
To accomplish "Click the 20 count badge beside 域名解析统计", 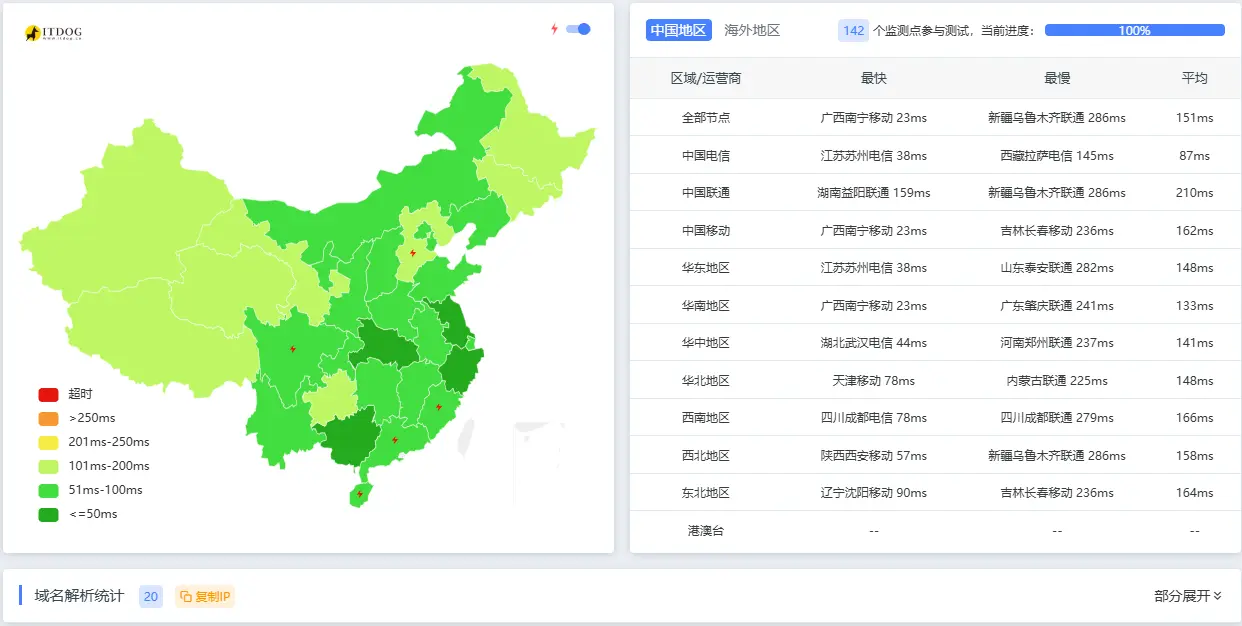I will pyautogui.click(x=150, y=595).
